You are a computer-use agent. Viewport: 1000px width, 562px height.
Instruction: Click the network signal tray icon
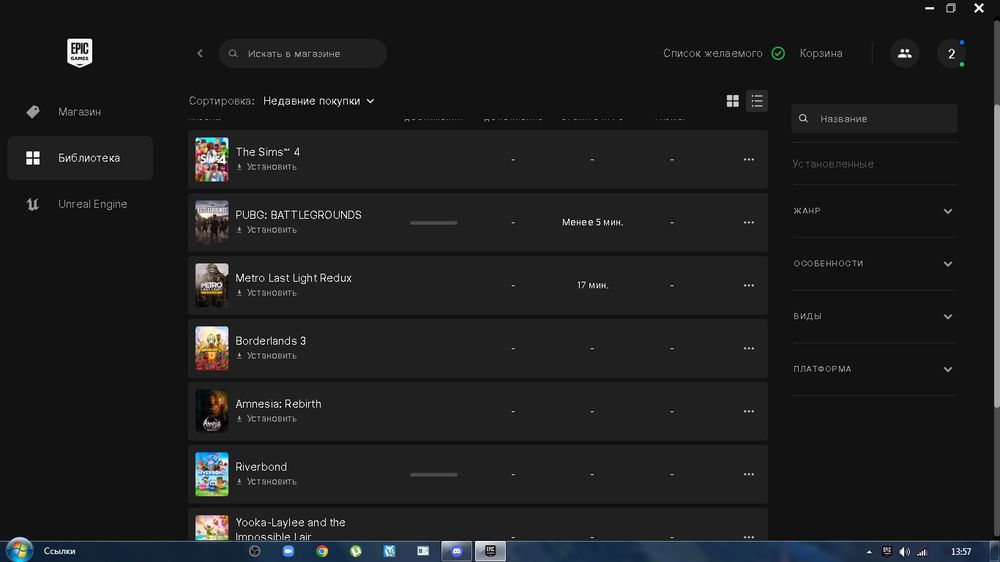[x=922, y=552]
